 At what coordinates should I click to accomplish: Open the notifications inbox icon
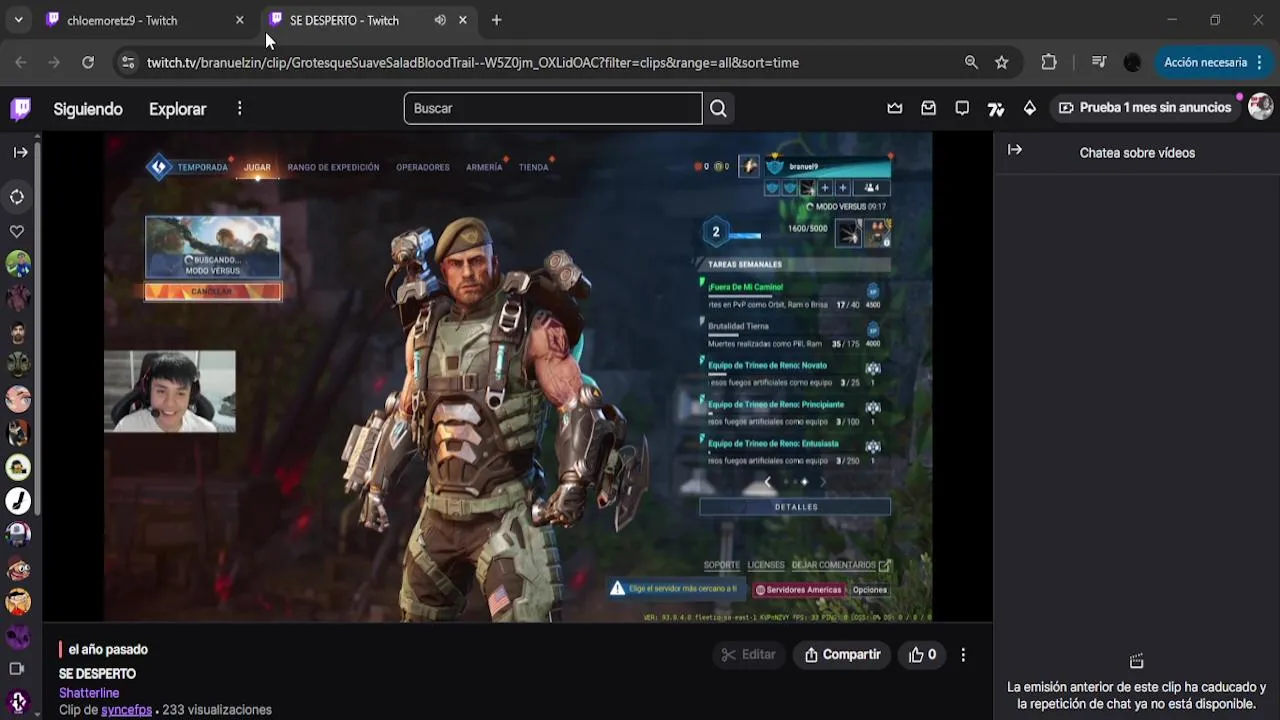tap(929, 108)
